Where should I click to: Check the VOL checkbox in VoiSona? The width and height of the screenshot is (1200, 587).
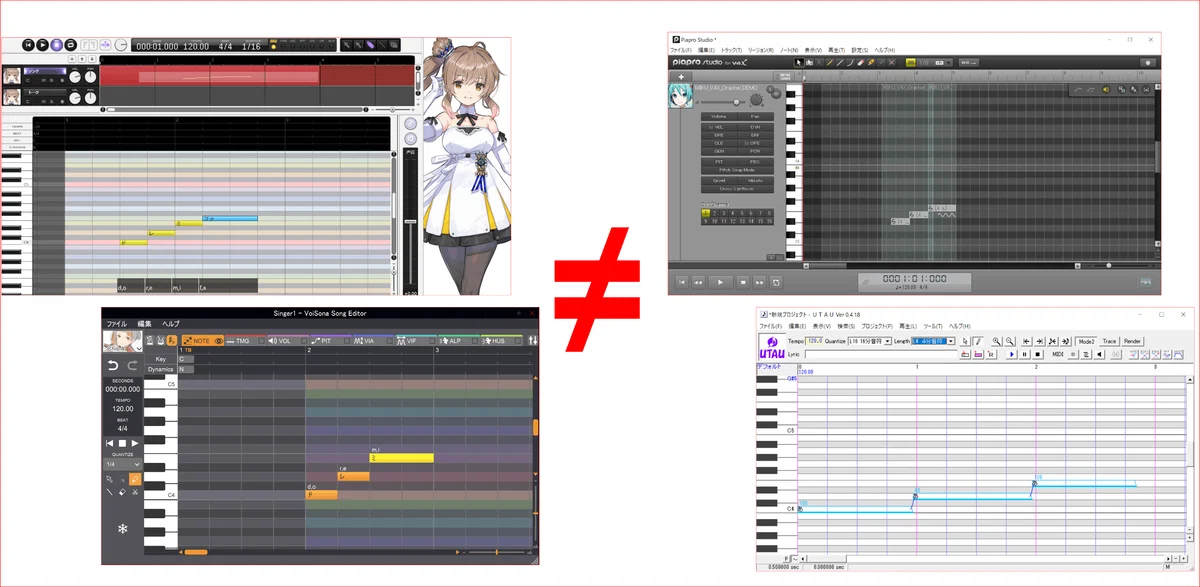[x=303, y=341]
